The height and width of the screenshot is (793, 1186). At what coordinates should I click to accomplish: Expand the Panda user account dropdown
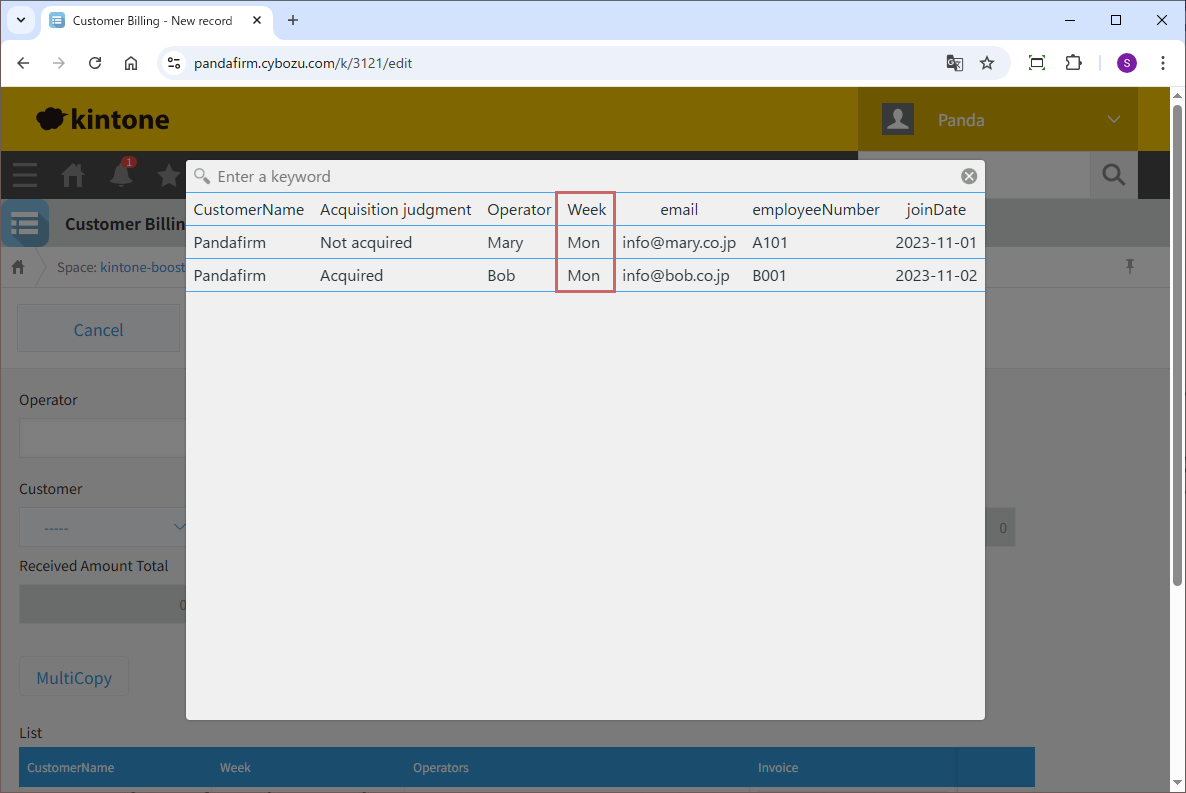[1114, 120]
